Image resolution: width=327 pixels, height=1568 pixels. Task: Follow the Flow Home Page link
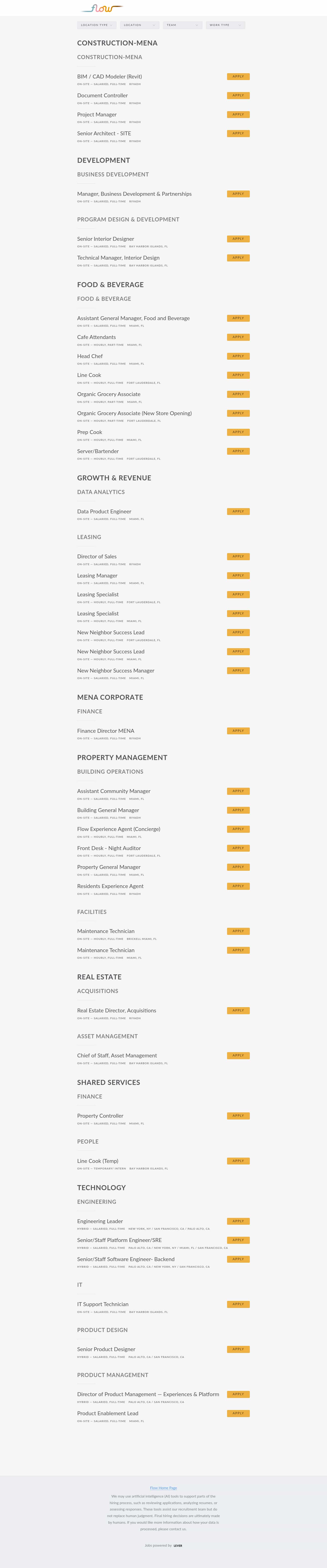click(163, 1488)
